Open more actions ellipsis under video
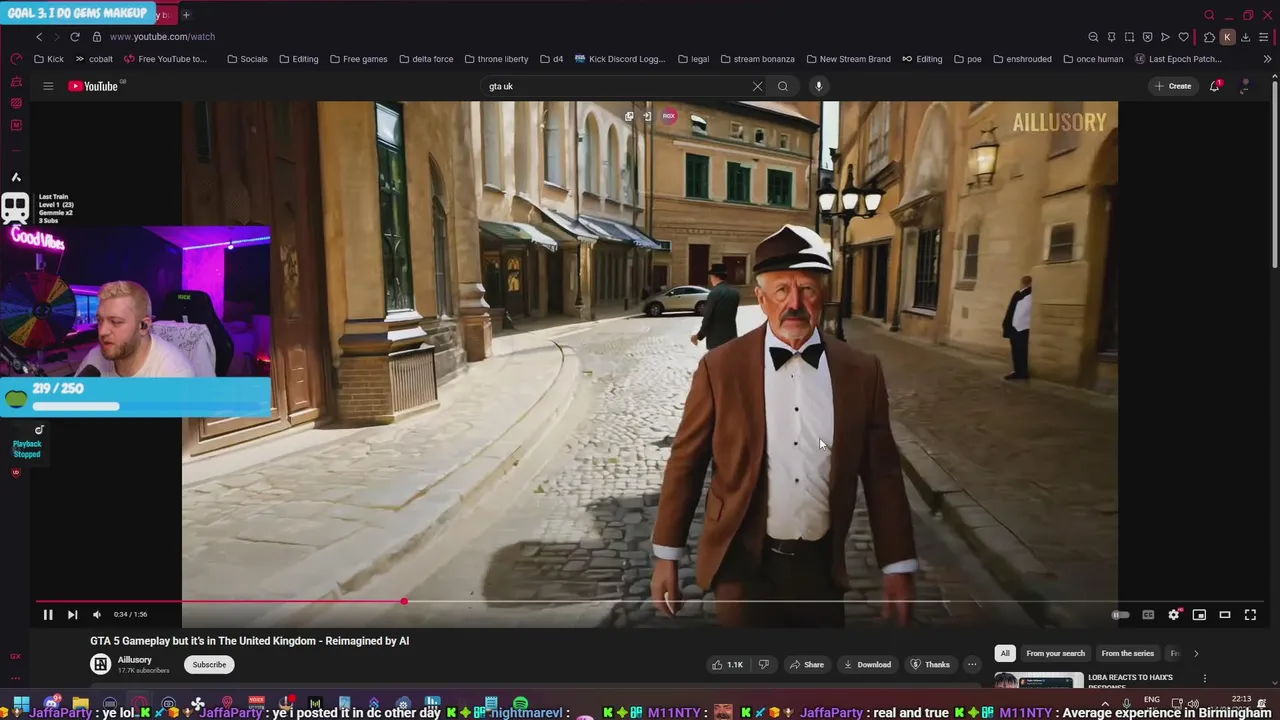This screenshot has width=1280, height=720. [972, 664]
